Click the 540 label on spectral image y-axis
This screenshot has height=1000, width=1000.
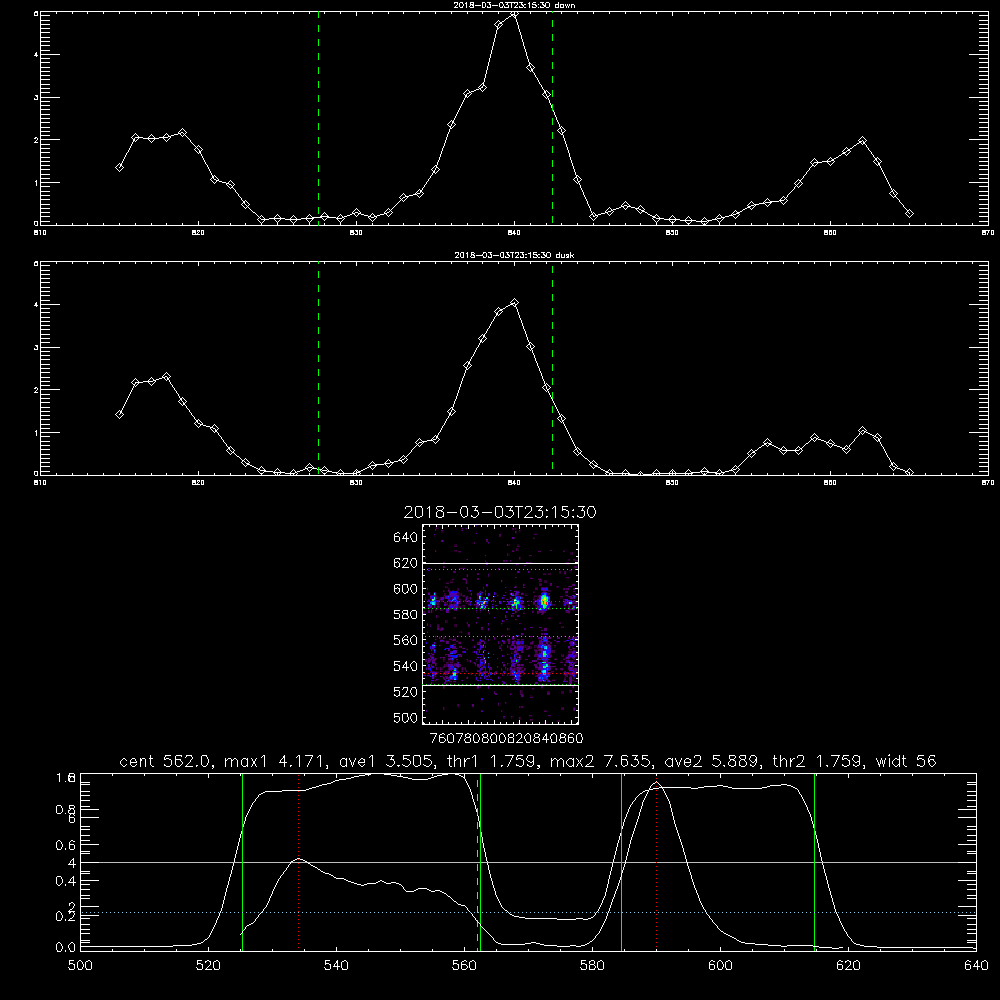pos(406,666)
